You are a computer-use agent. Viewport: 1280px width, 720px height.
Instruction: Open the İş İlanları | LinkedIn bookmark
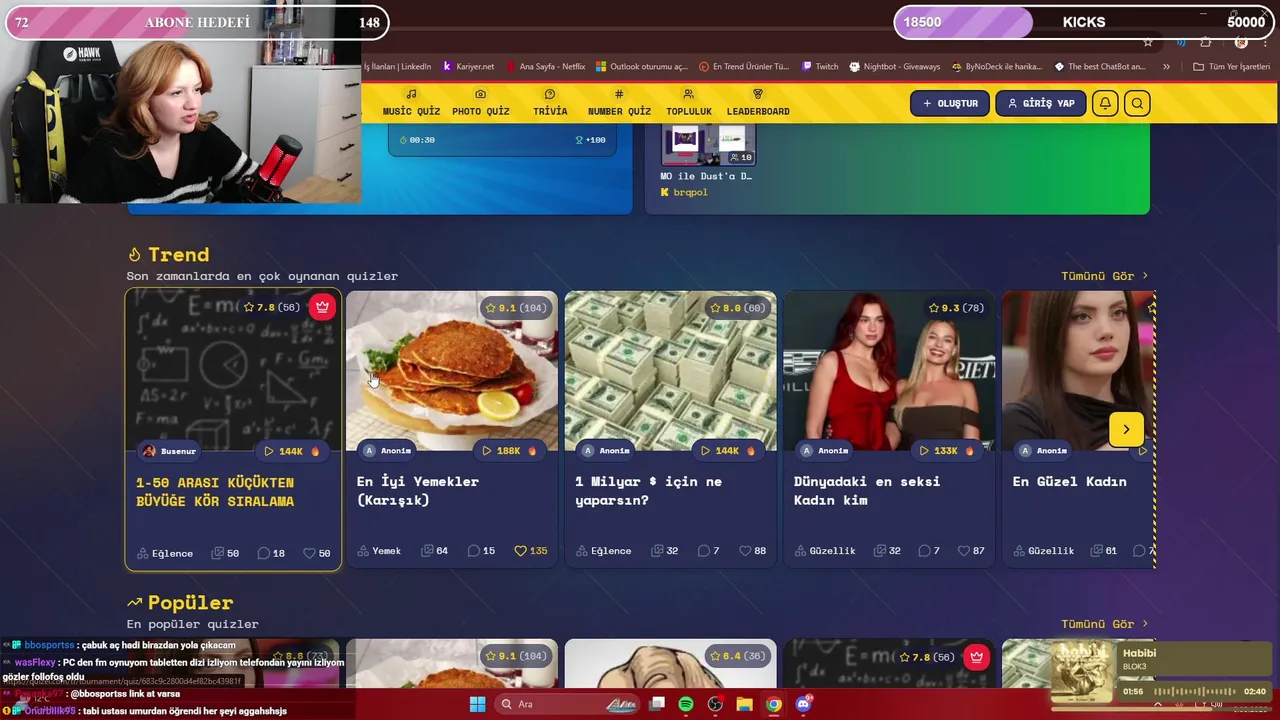[x=398, y=67]
